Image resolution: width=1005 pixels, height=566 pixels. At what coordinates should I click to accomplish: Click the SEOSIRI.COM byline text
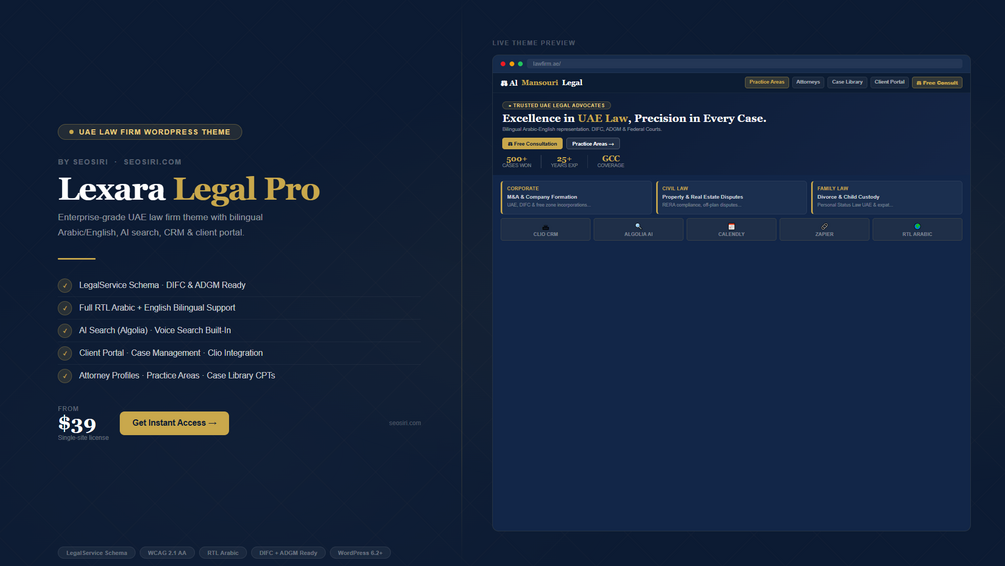(x=153, y=162)
